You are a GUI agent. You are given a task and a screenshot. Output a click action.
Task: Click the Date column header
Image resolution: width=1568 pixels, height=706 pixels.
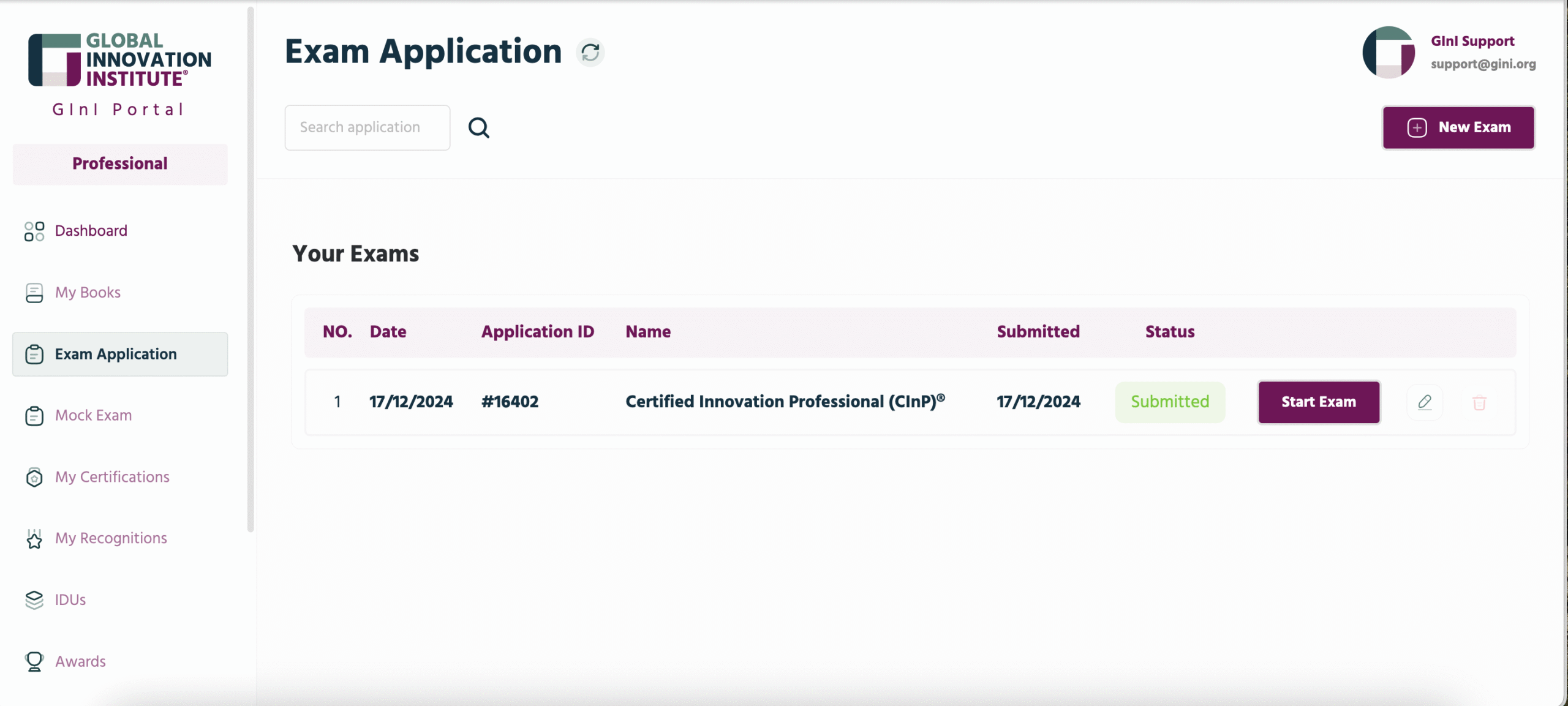point(388,332)
